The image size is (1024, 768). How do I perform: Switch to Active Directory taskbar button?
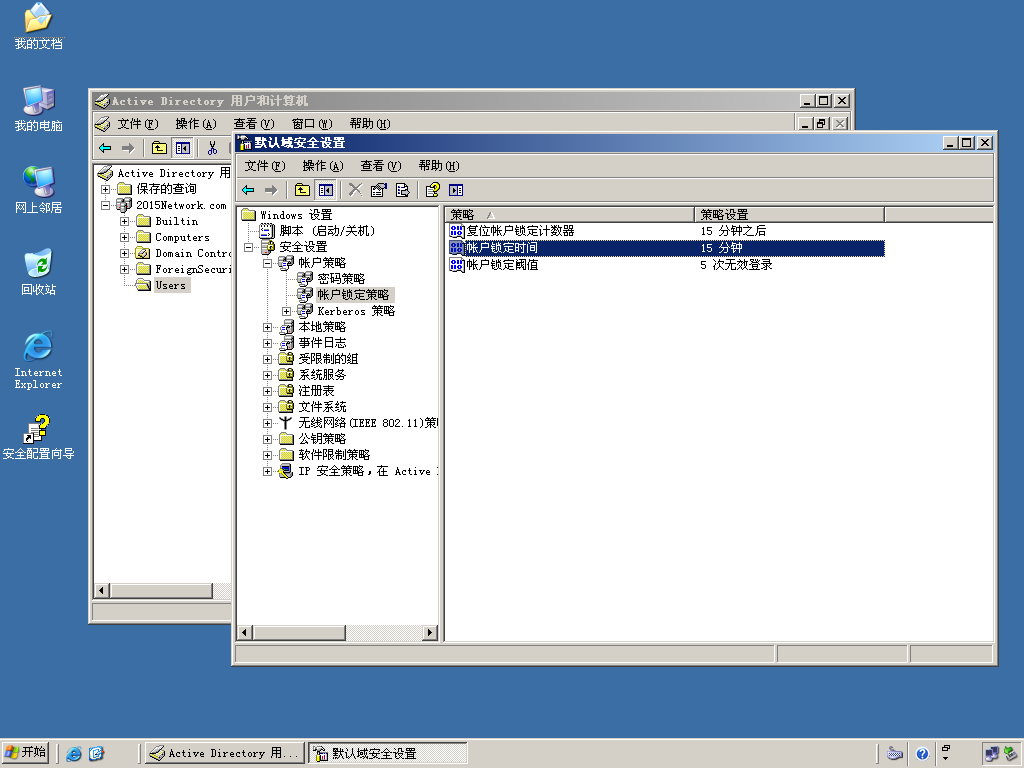tap(225, 754)
